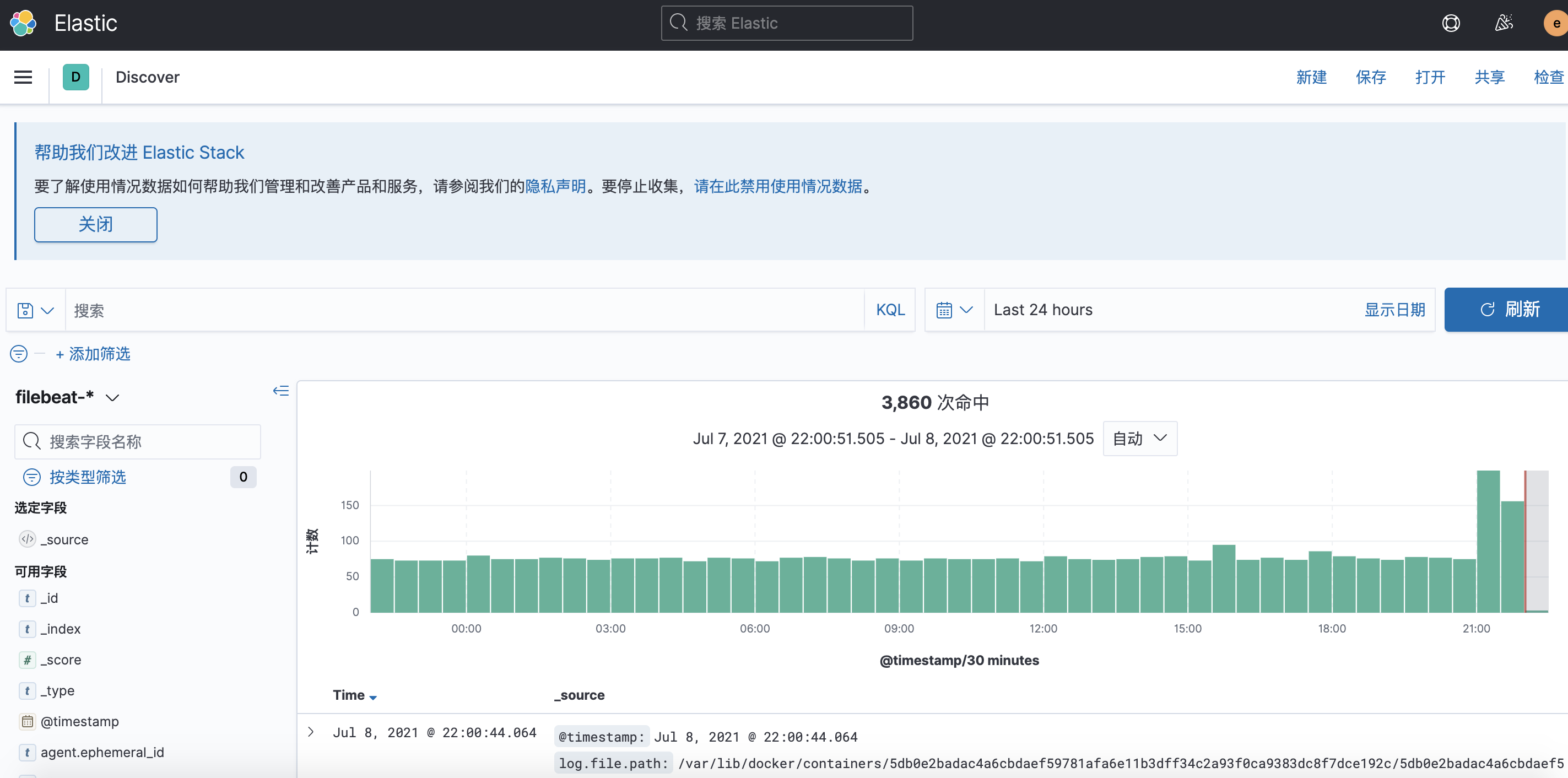Image resolution: width=1568 pixels, height=778 pixels.
Task: Click the _id text field icon
Action: point(28,598)
